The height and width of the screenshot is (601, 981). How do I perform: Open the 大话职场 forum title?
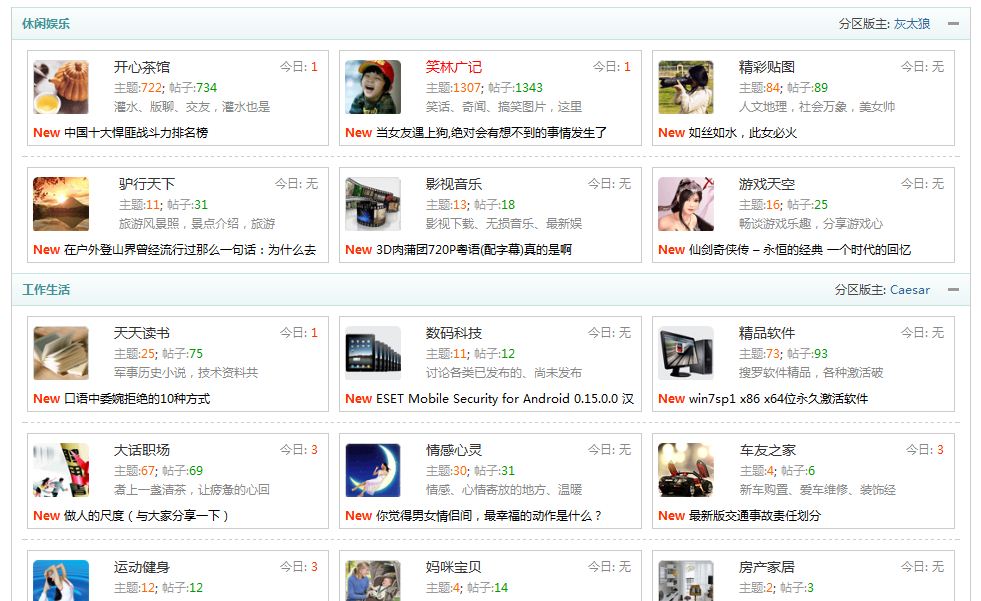[x=142, y=450]
